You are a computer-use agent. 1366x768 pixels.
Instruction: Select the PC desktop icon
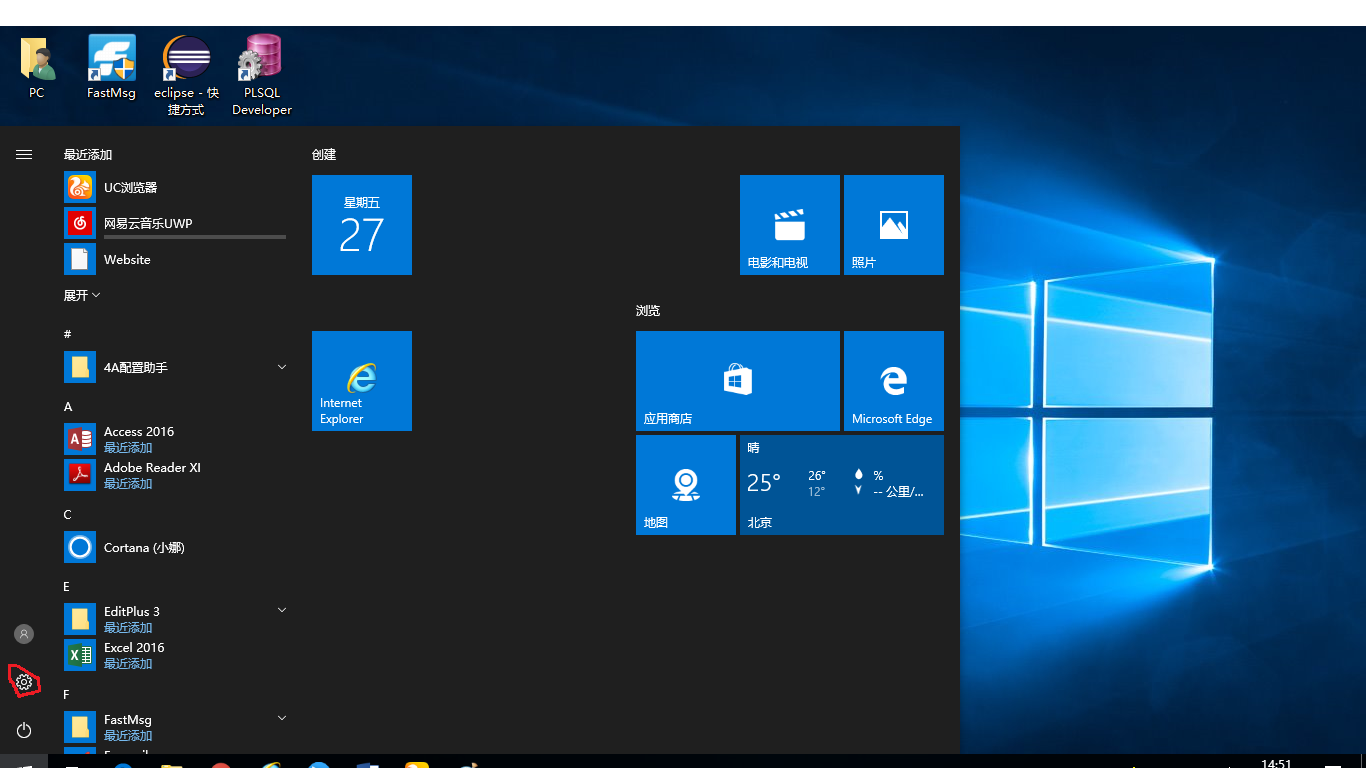37,68
